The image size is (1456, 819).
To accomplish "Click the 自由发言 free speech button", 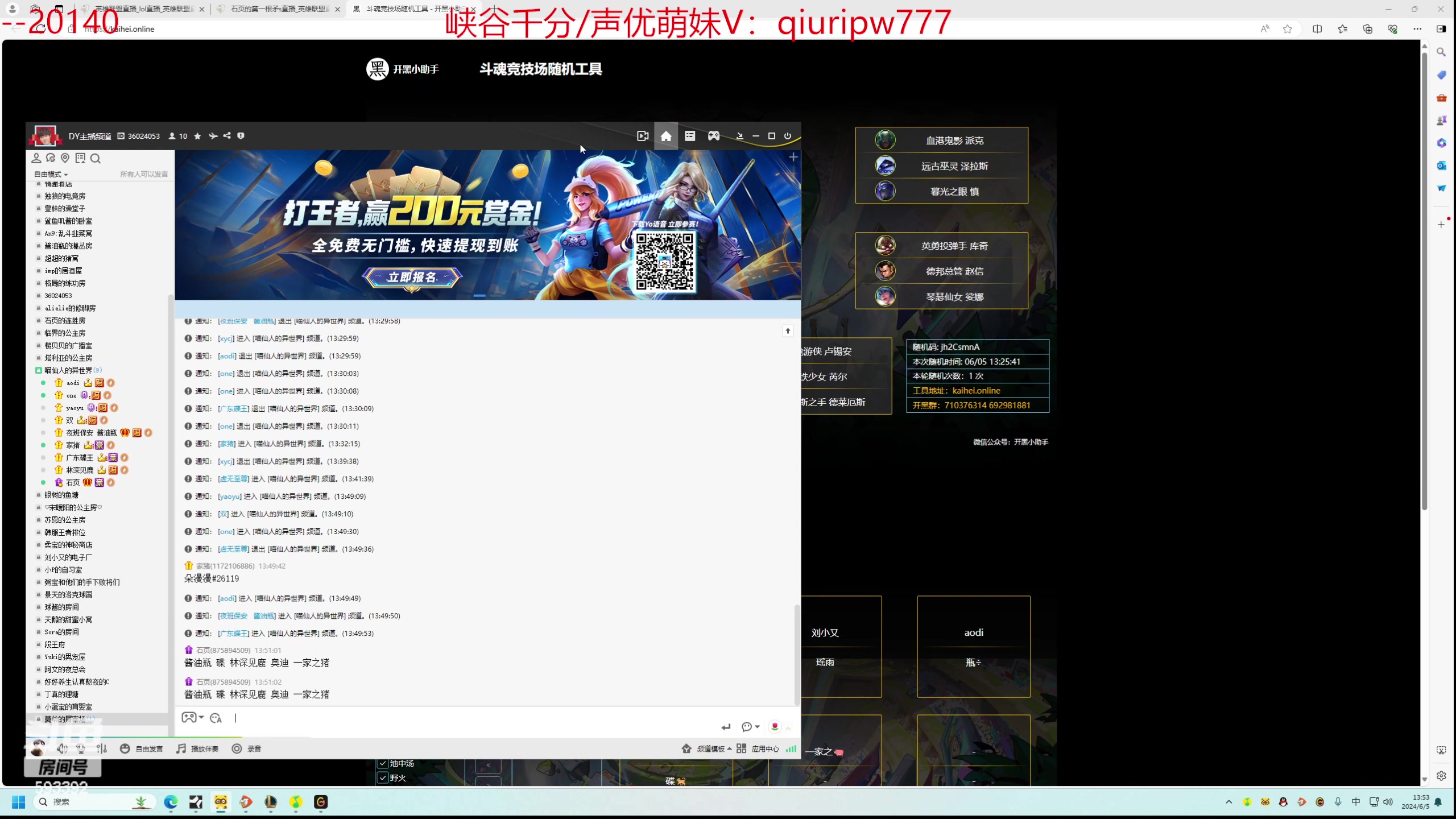I will click(142, 748).
